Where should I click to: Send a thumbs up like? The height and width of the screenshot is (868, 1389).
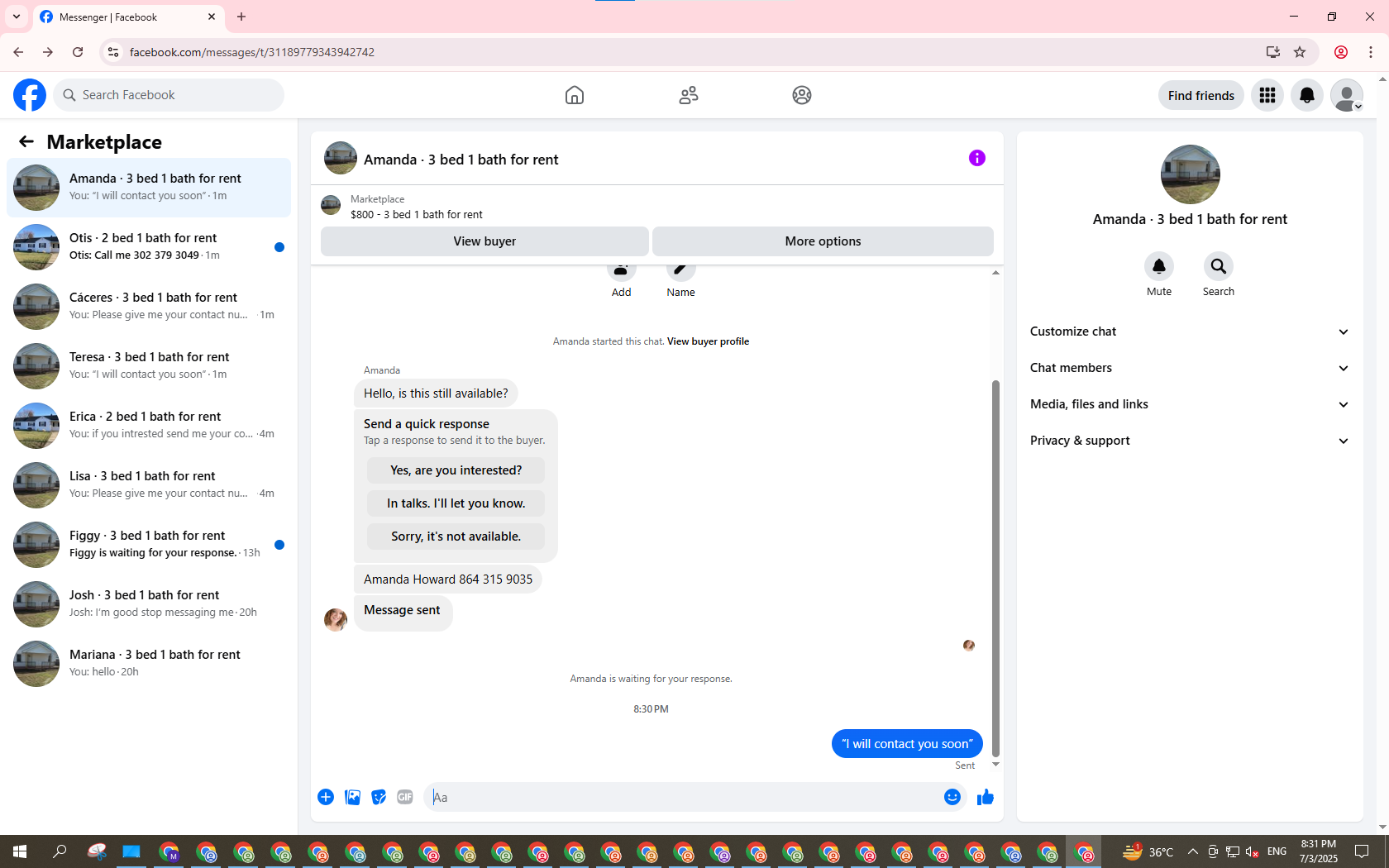click(986, 797)
